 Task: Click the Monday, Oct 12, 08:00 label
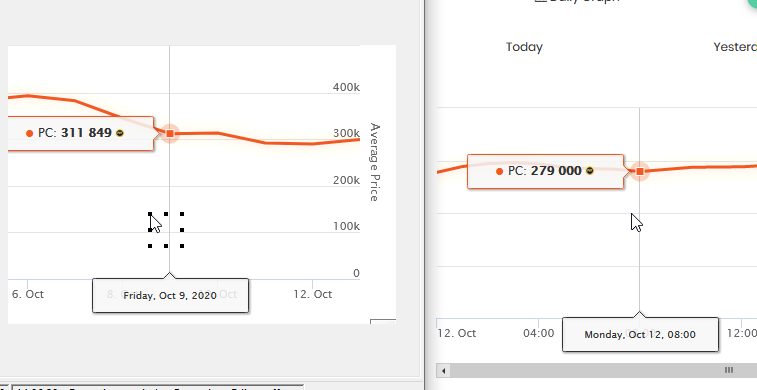point(640,334)
